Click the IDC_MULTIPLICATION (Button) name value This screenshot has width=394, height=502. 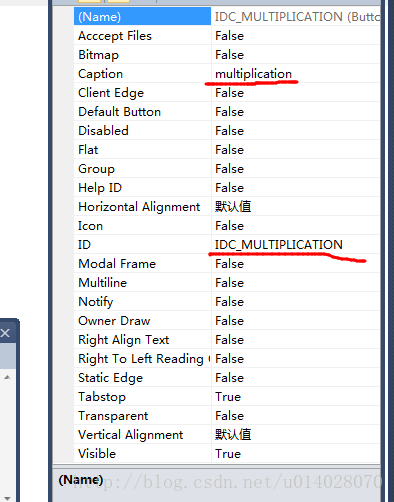click(296, 16)
